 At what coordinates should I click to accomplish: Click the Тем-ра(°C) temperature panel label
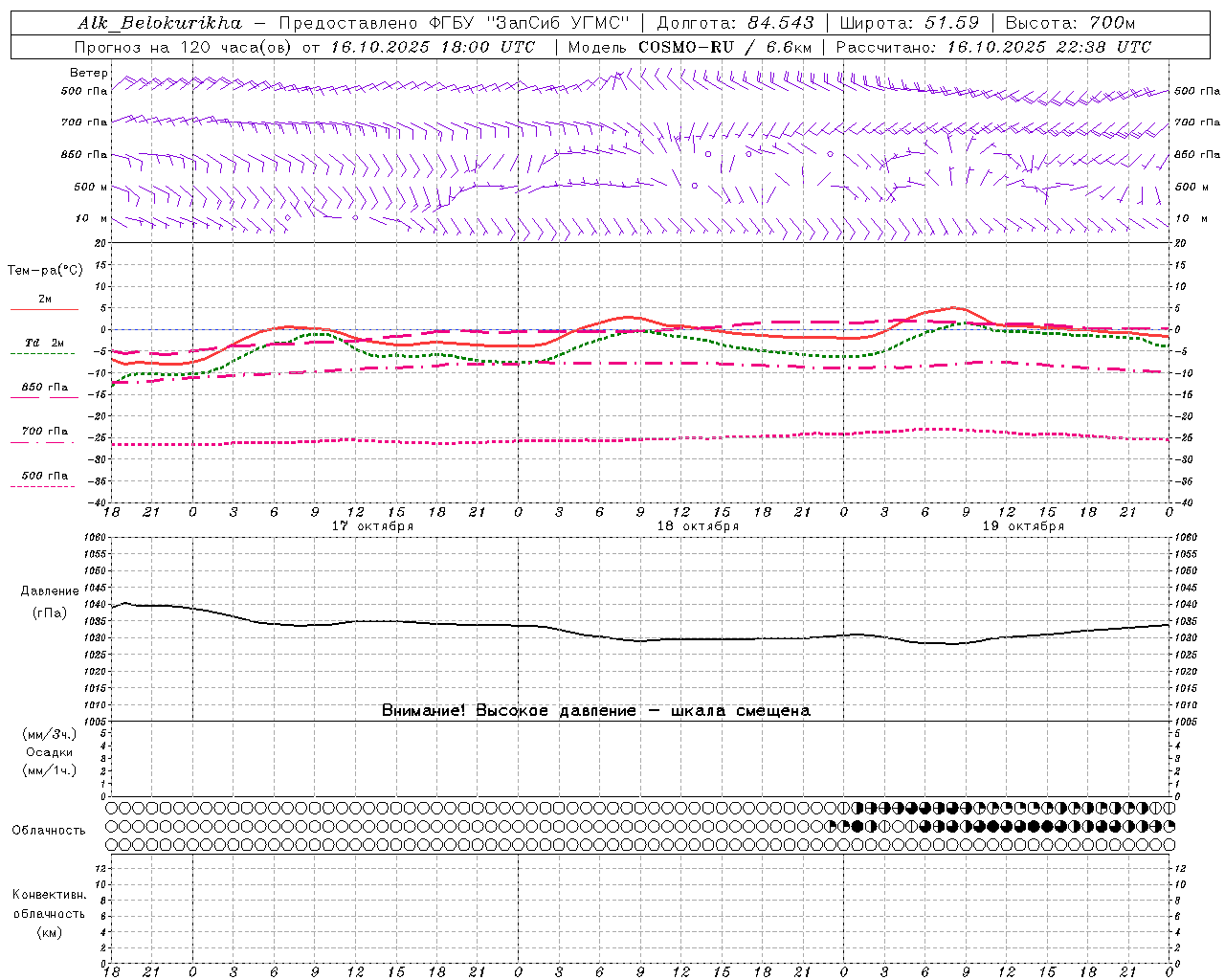coord(45,271)
